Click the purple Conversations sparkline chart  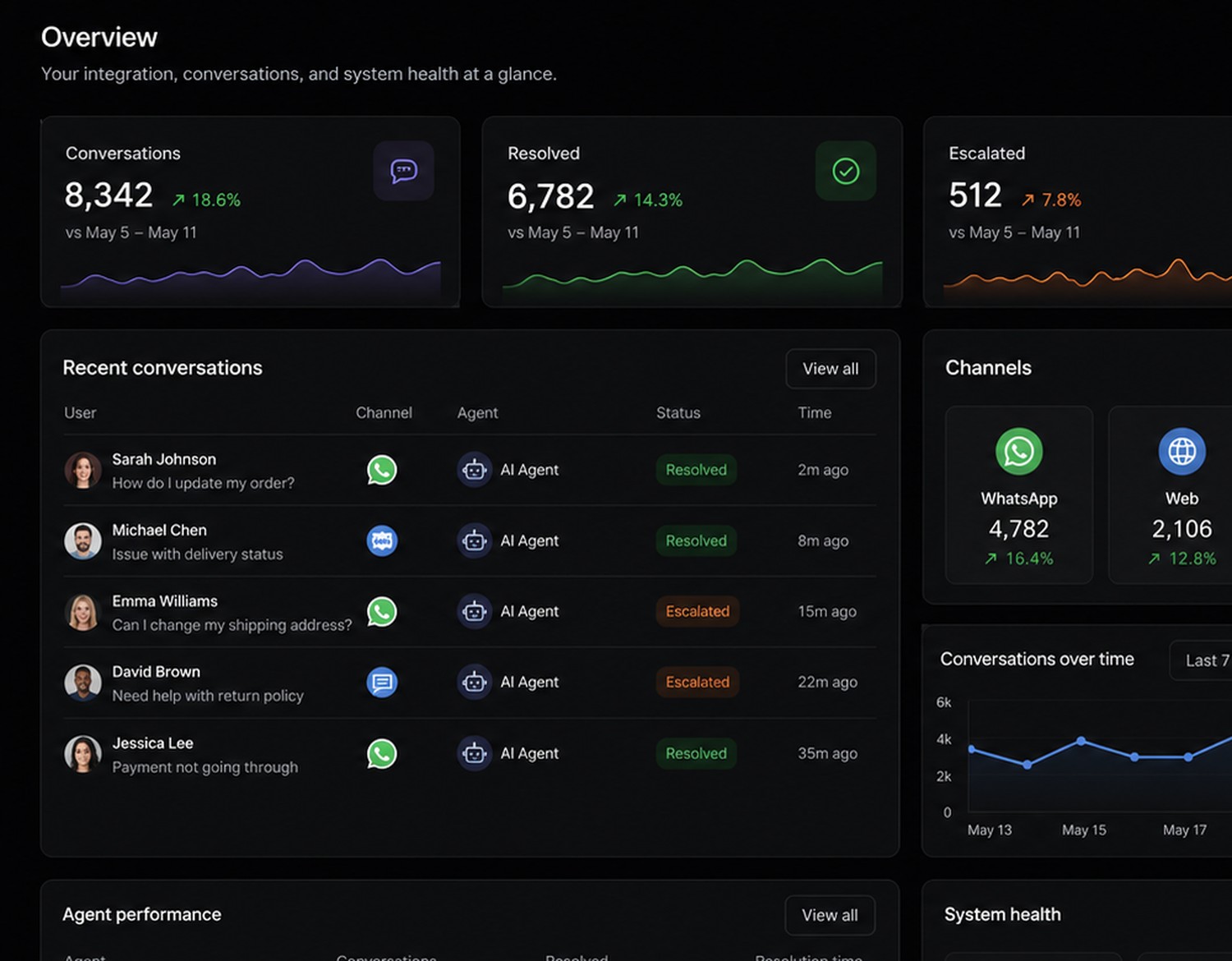point(251,279)
